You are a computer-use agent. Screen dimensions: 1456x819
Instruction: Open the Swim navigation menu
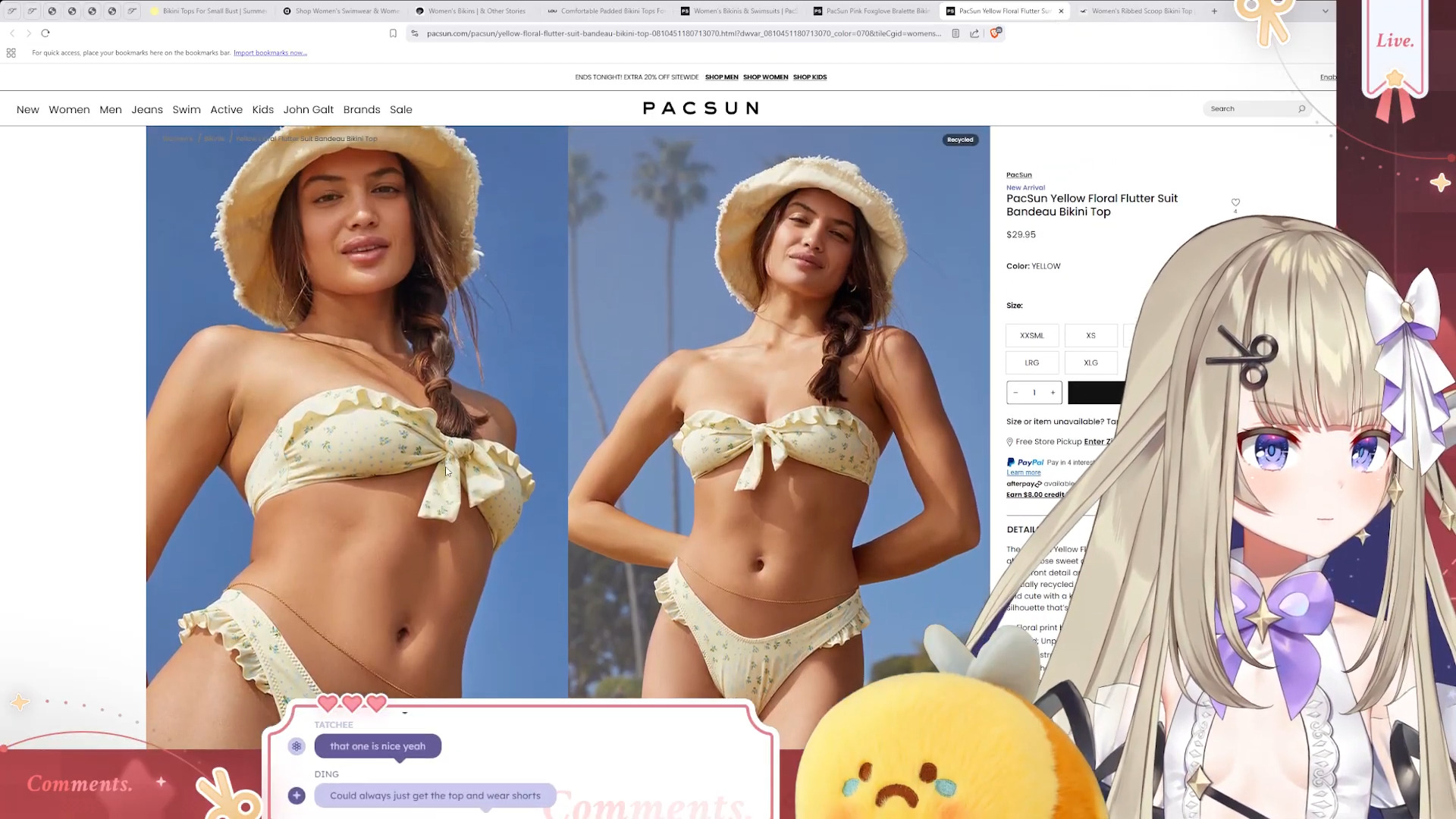click(x=187, y=110)
